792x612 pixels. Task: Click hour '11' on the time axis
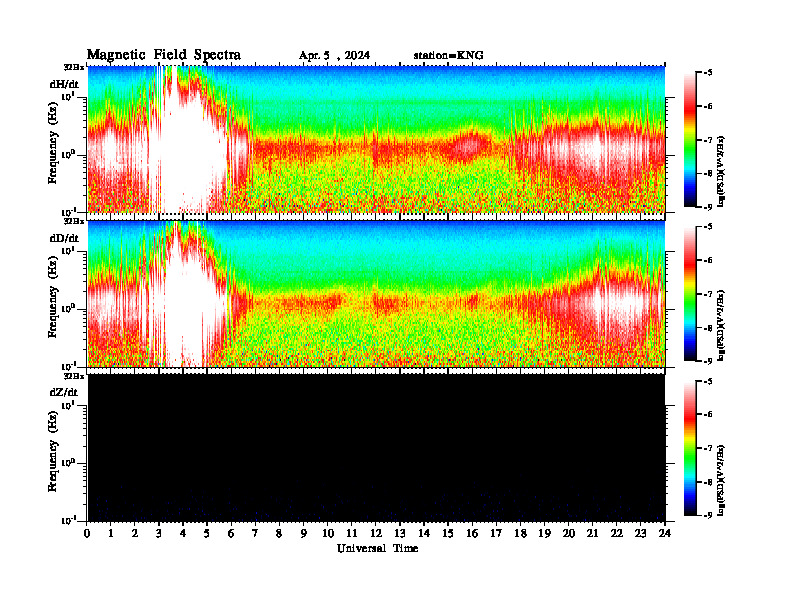click(x=352, y=533)
